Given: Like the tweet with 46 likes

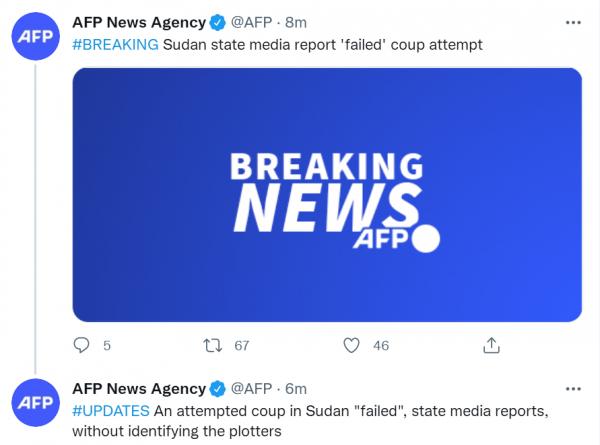Looking at the screenshot, I should coord(351,345).
